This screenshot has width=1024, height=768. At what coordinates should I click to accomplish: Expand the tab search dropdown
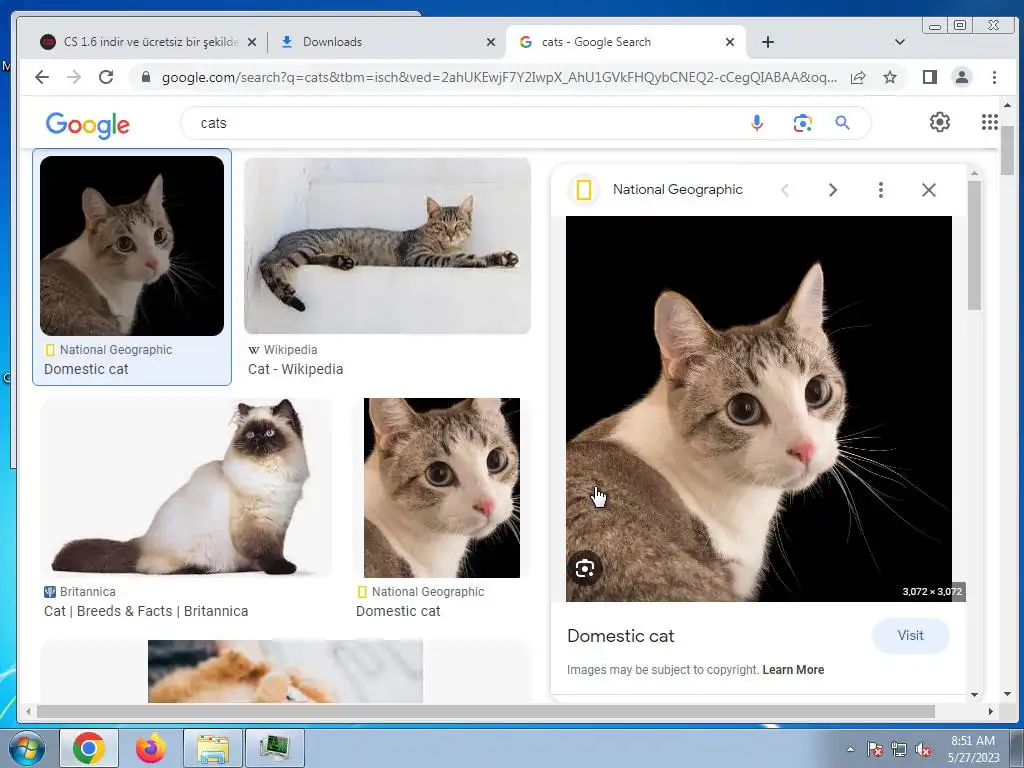(899, 42)
